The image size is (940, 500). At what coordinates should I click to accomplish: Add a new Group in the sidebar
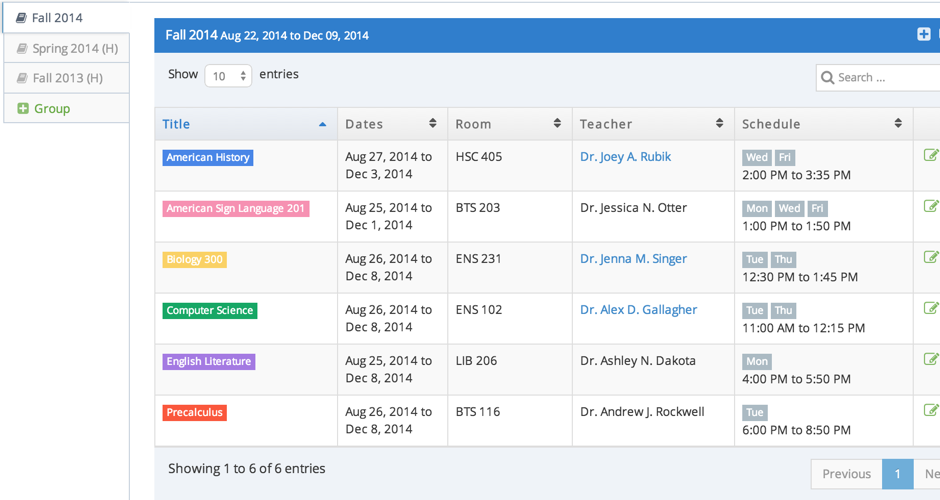(44, 108)
